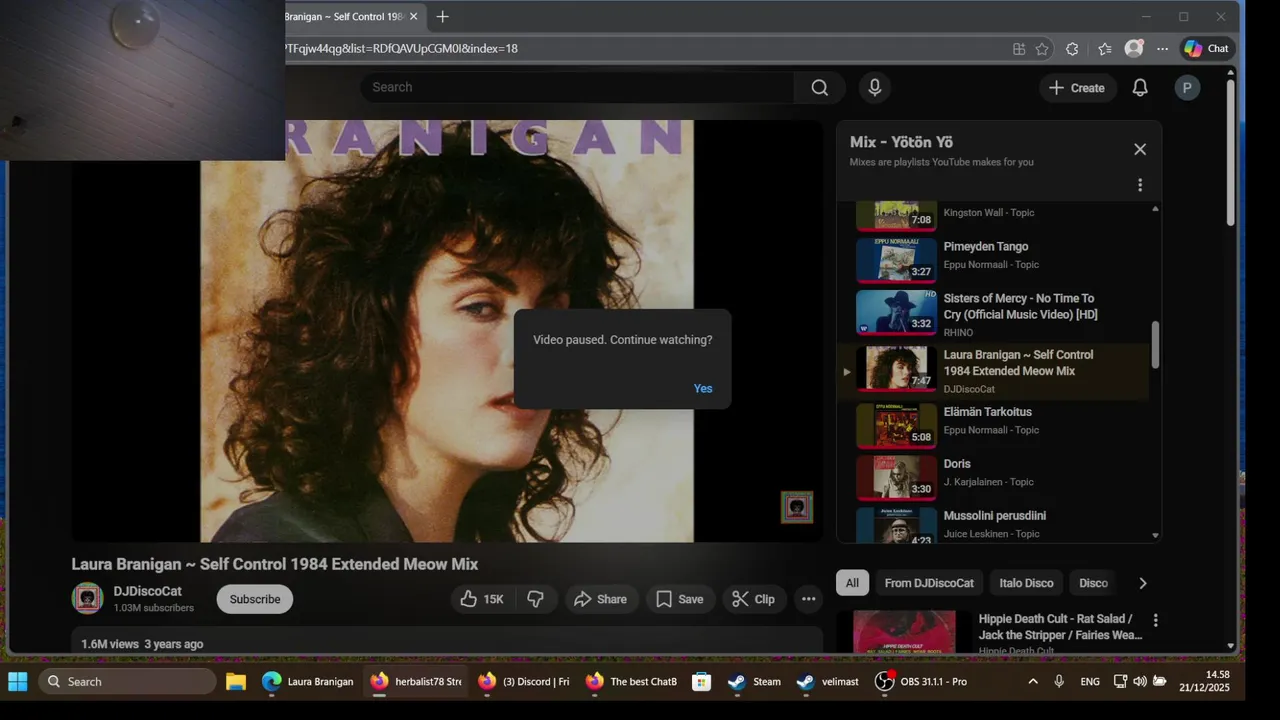Open the velimast Steam taskbar window
The width and height of the screenshot is (1280, 720).
pyautogui.click(x=828, y=681)
